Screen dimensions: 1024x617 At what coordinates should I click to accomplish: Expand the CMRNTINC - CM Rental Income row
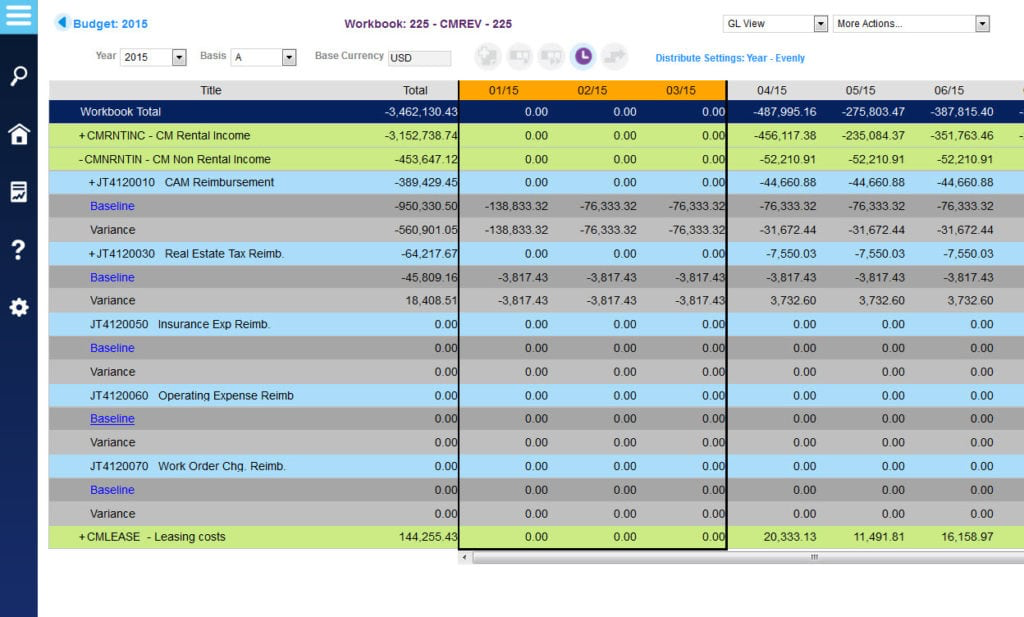point(82,136)
